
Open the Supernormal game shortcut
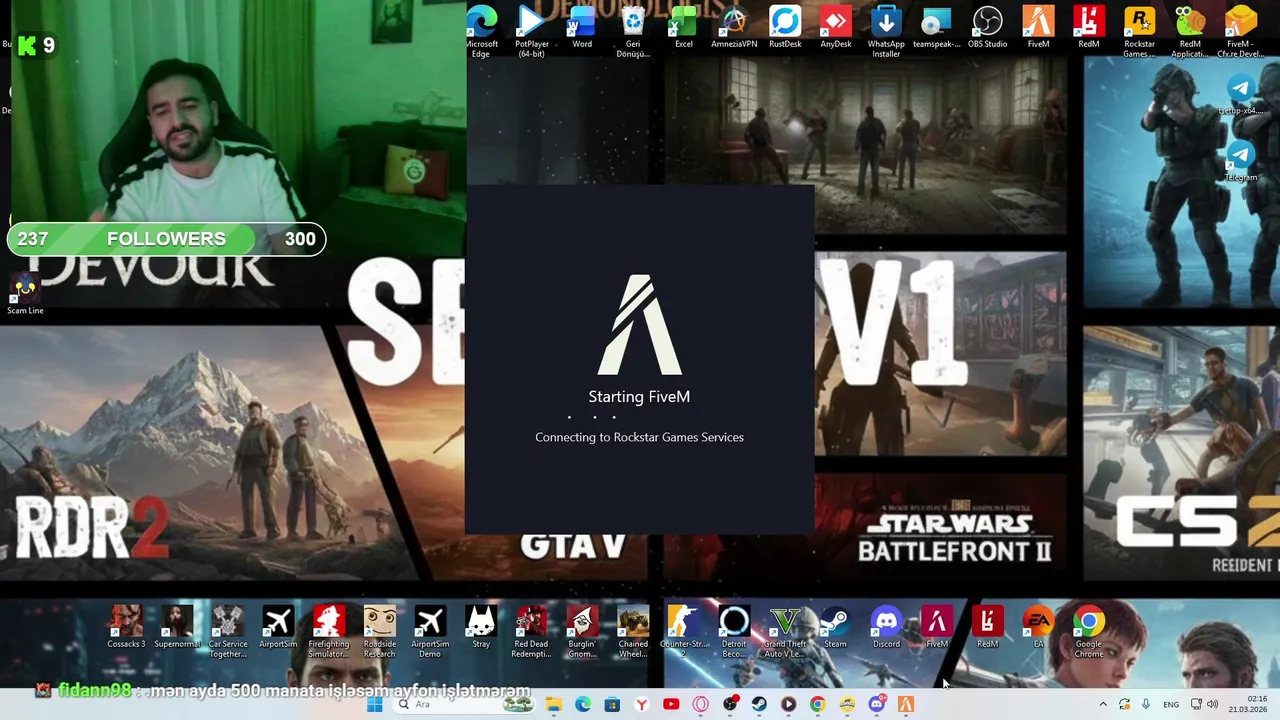[177, 627]
